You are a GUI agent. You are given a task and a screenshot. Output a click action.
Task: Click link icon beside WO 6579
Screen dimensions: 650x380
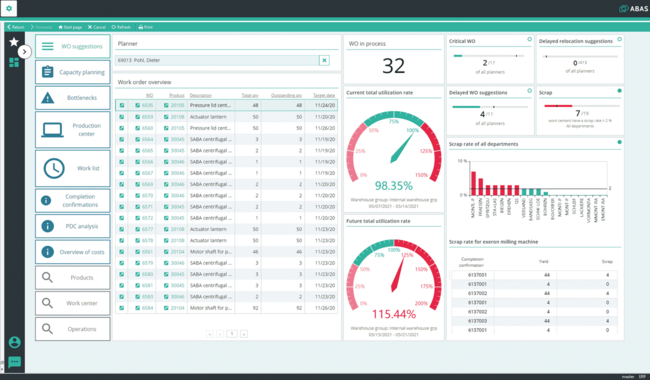(138, 263)
